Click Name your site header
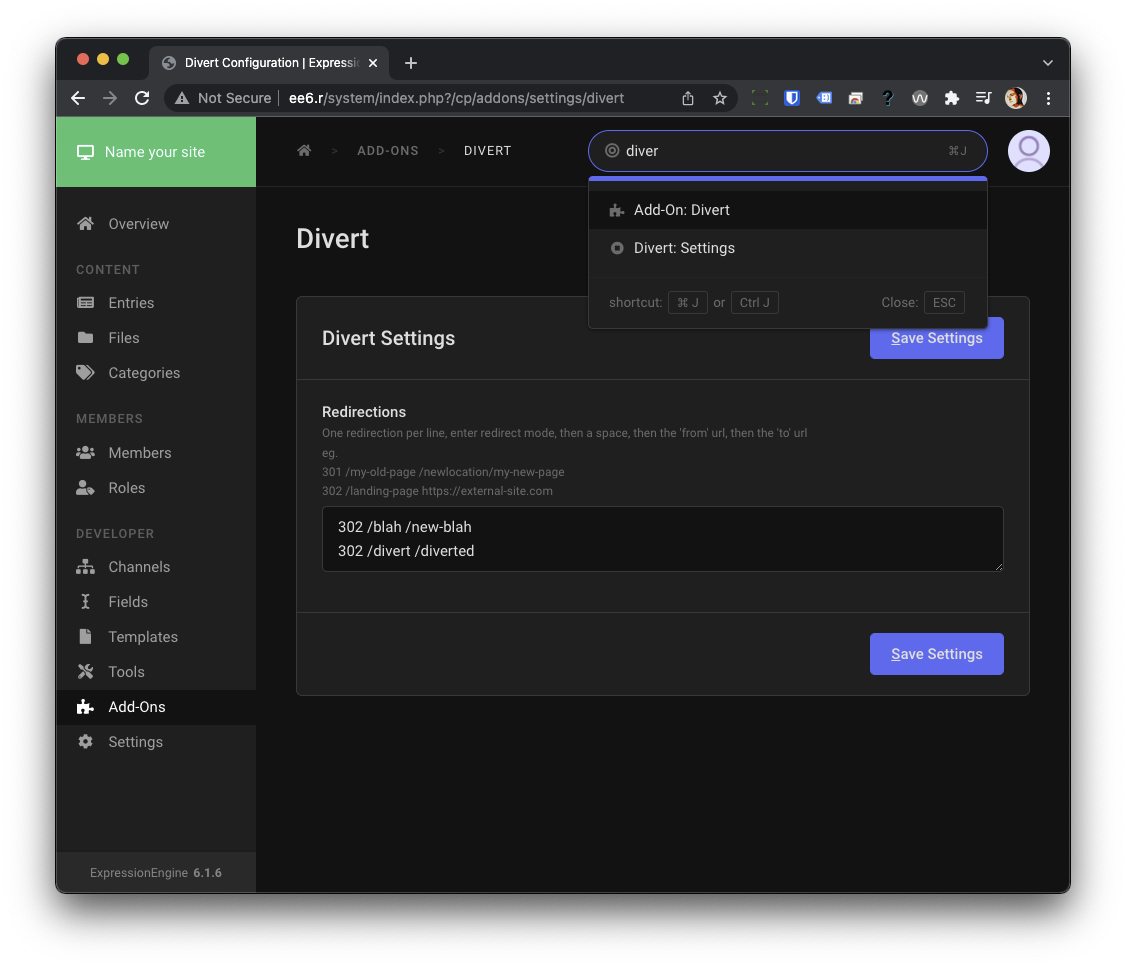Screen dimensions: 1126x967 point(156,152)
